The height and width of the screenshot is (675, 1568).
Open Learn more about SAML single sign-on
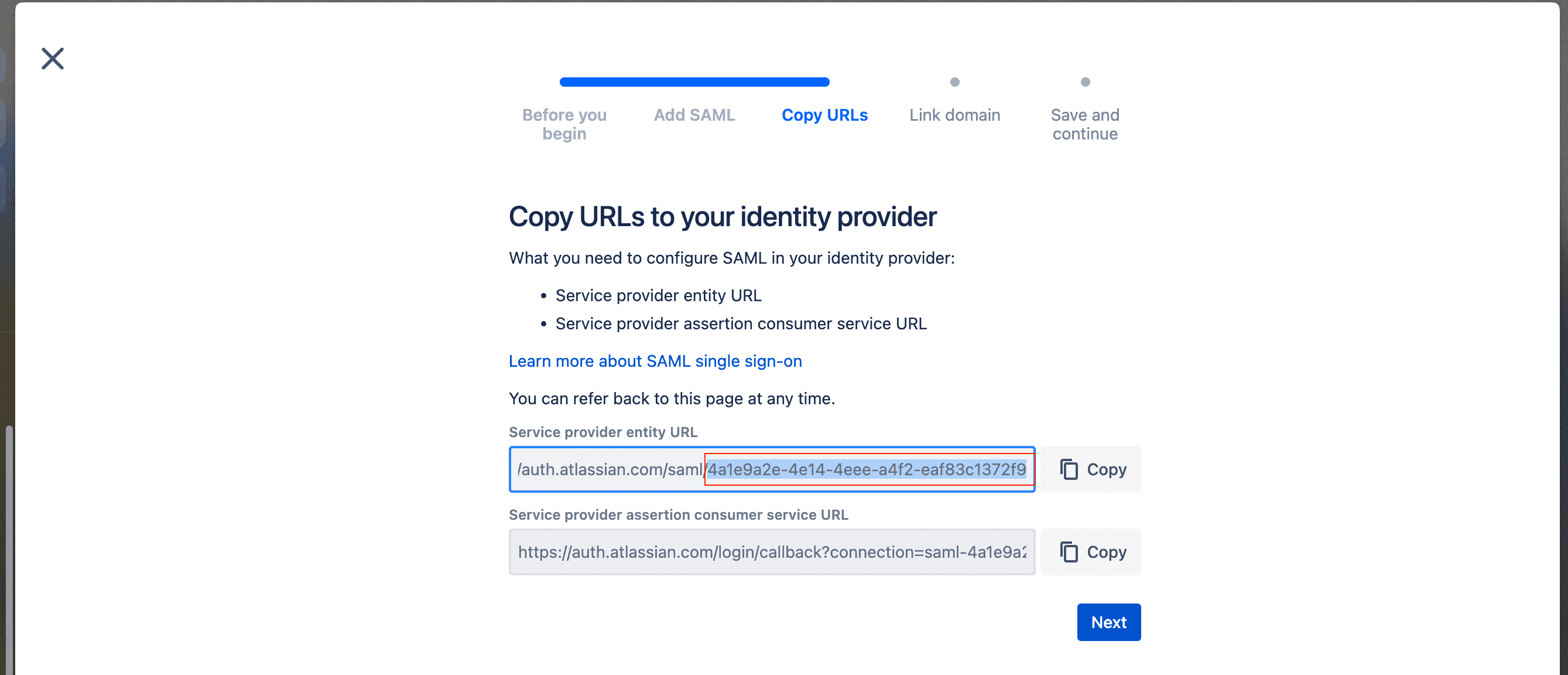655,362
